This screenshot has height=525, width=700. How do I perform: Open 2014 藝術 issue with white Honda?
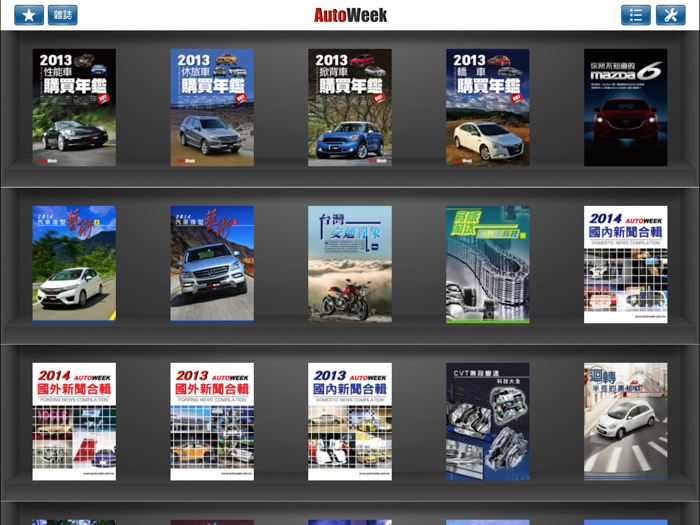(74, 264)
